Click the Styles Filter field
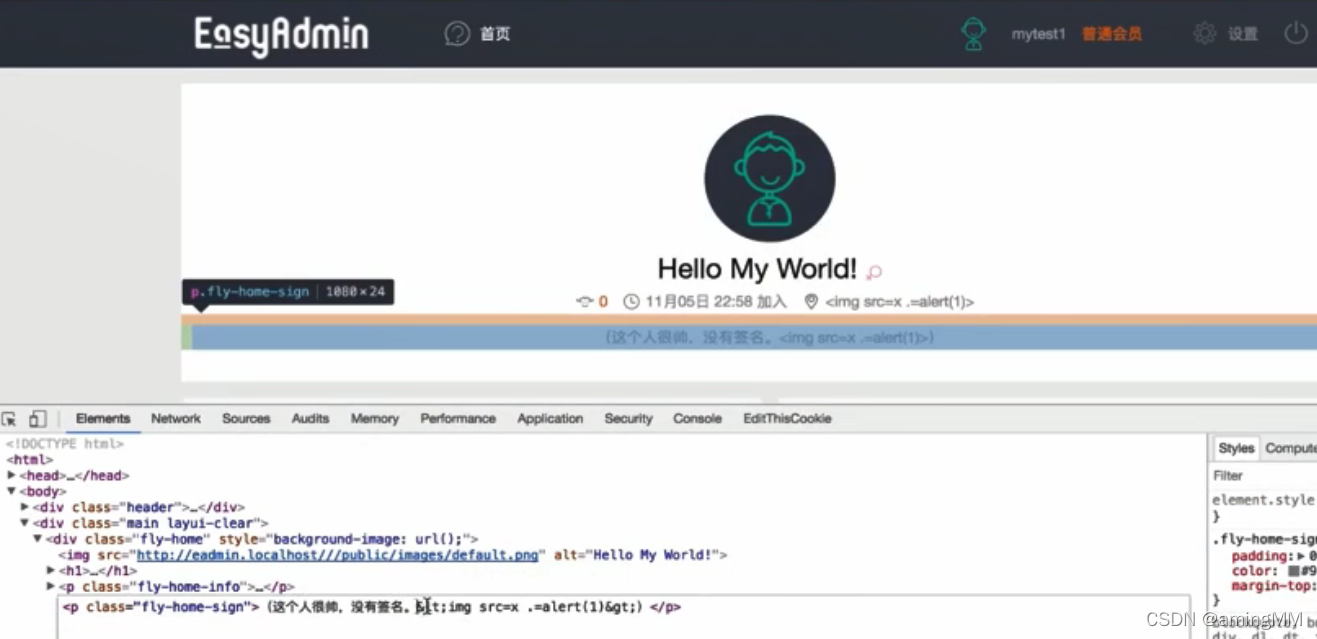 coord(1265,475)
